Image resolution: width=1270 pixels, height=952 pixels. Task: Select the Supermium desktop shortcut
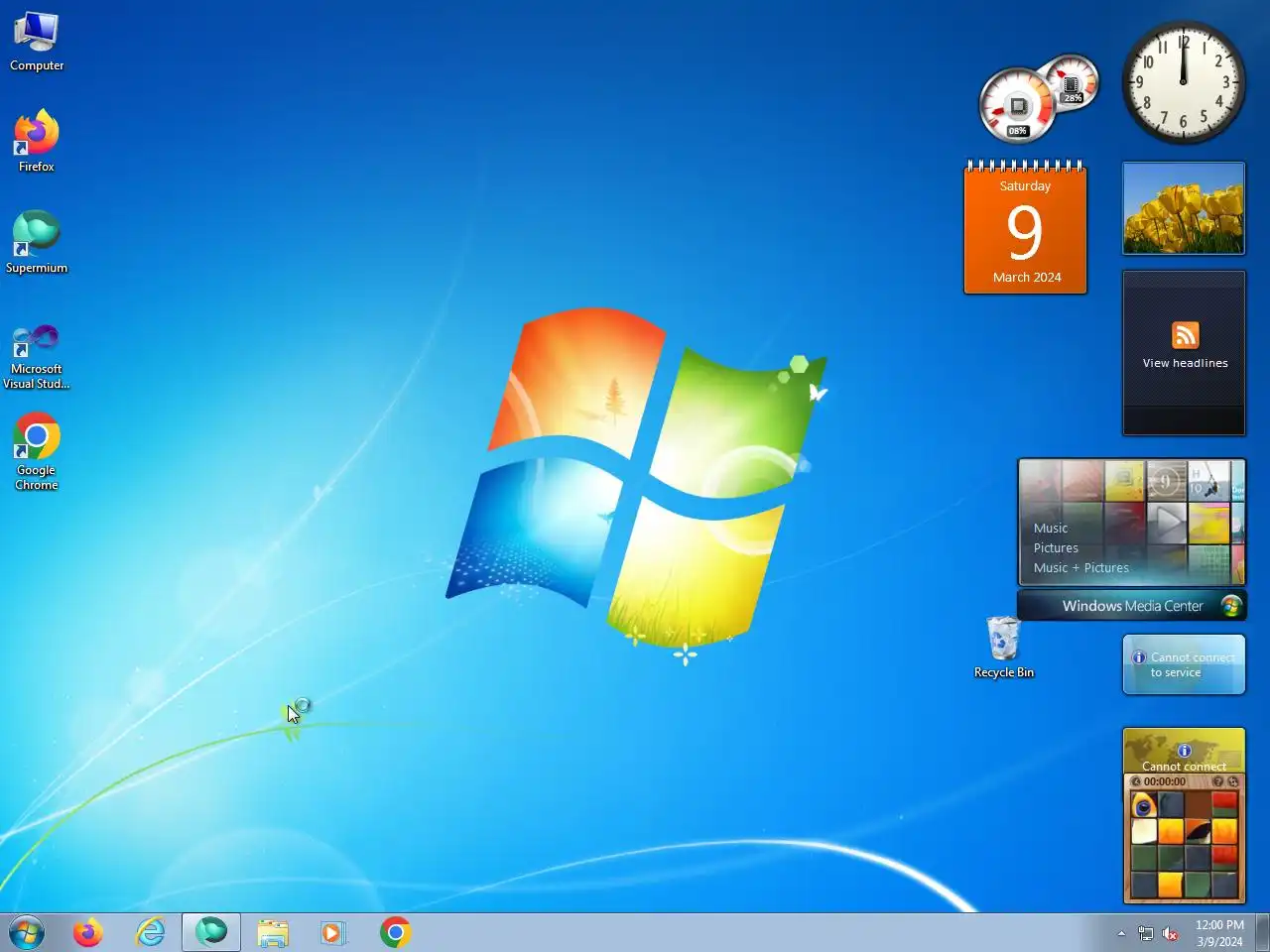pyautogui.click(x=37, y=243)
